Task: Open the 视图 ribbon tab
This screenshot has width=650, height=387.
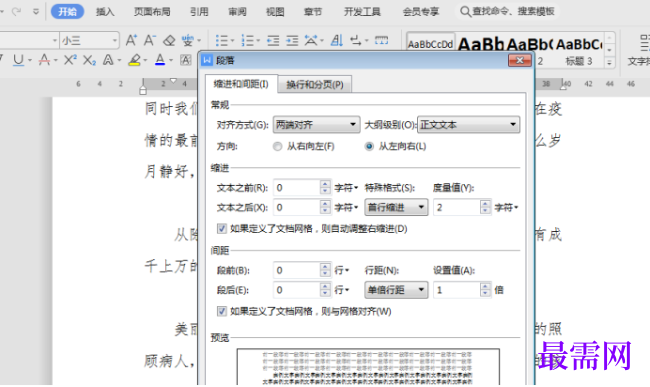Action: pyautogui.click(x=275, y=12)
